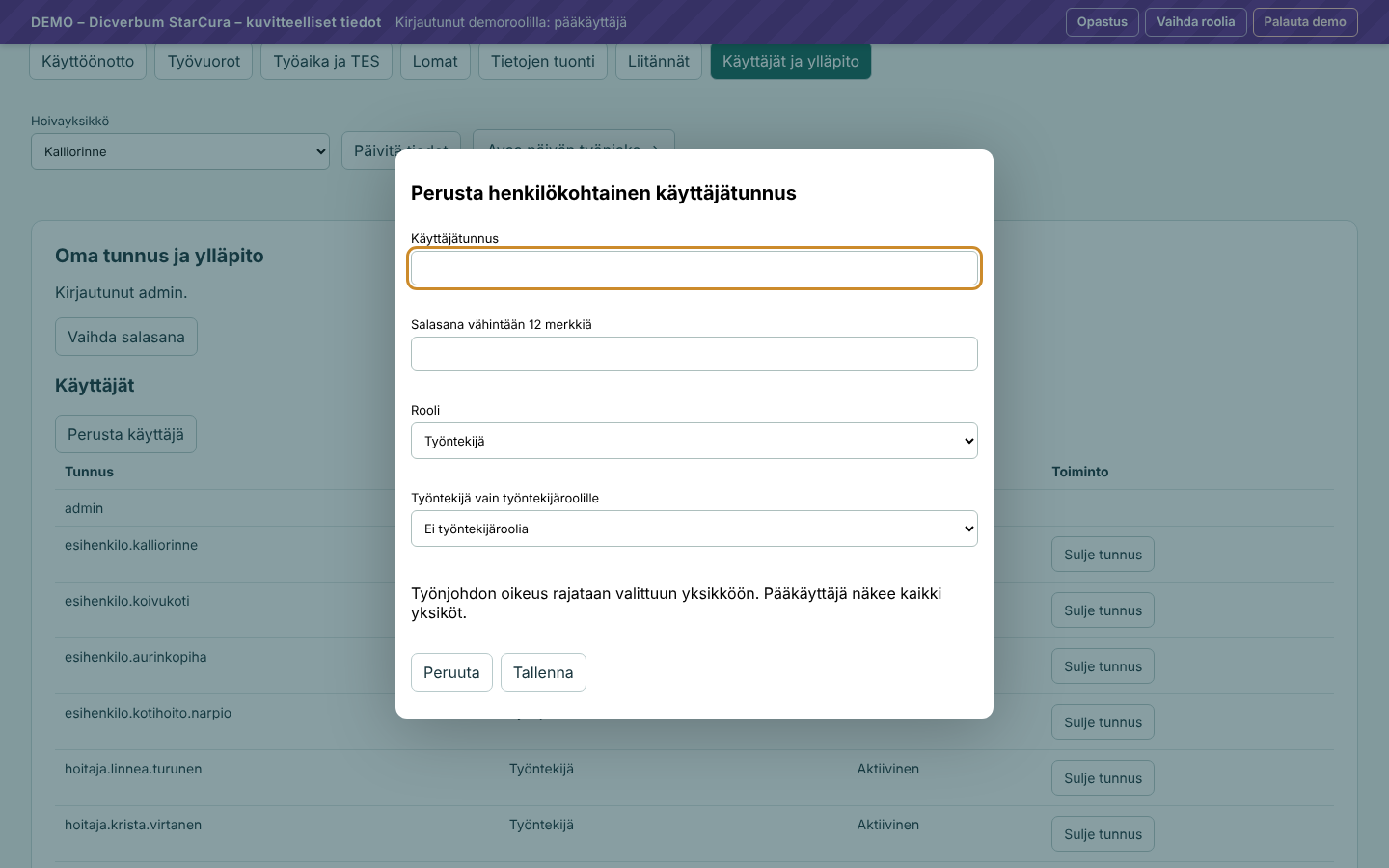Switch to the Työvuorot tab
Image resolution: width=1389 pixels, height=868 pixels.
204,61
